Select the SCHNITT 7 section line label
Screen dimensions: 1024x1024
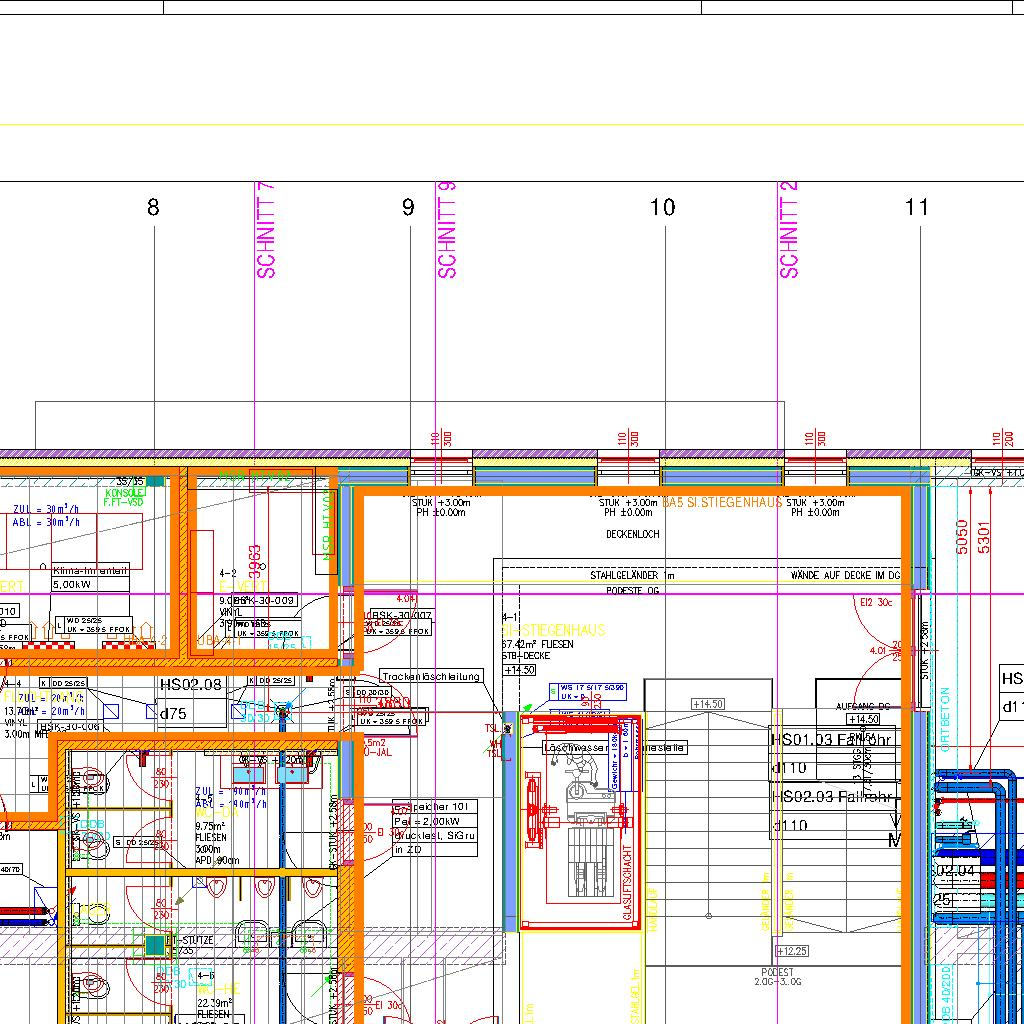point(266,231)
